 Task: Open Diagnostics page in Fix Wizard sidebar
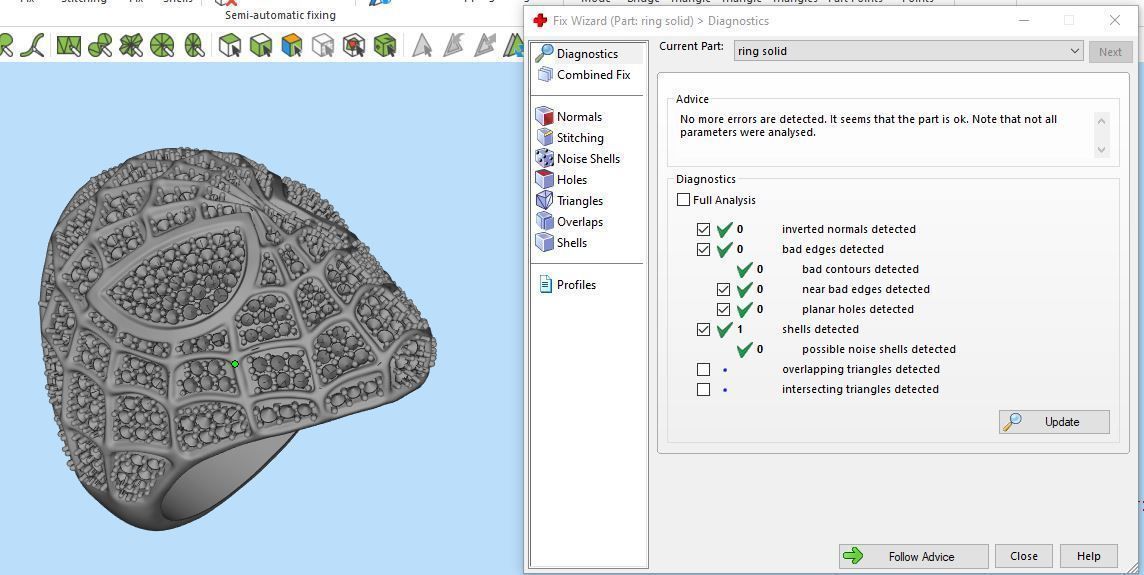point(588,53)
